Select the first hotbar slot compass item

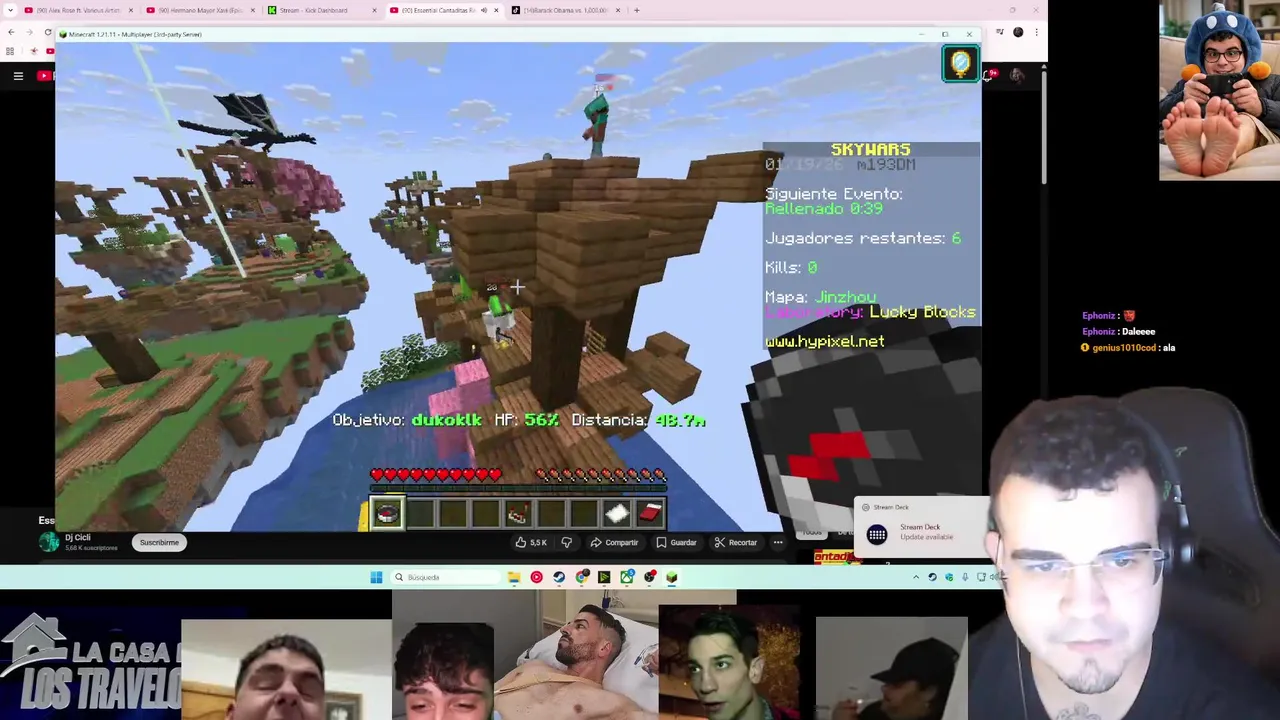[388, 513]
